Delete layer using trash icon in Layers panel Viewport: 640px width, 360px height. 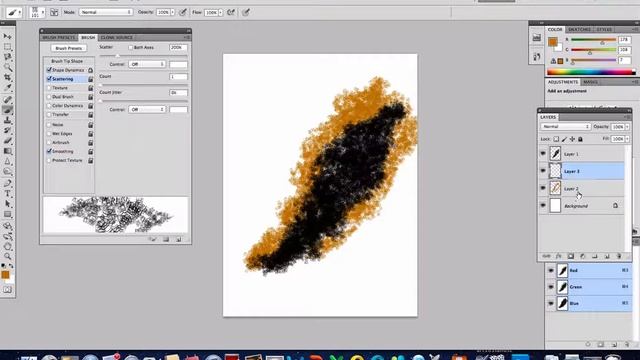pos(619,256)
